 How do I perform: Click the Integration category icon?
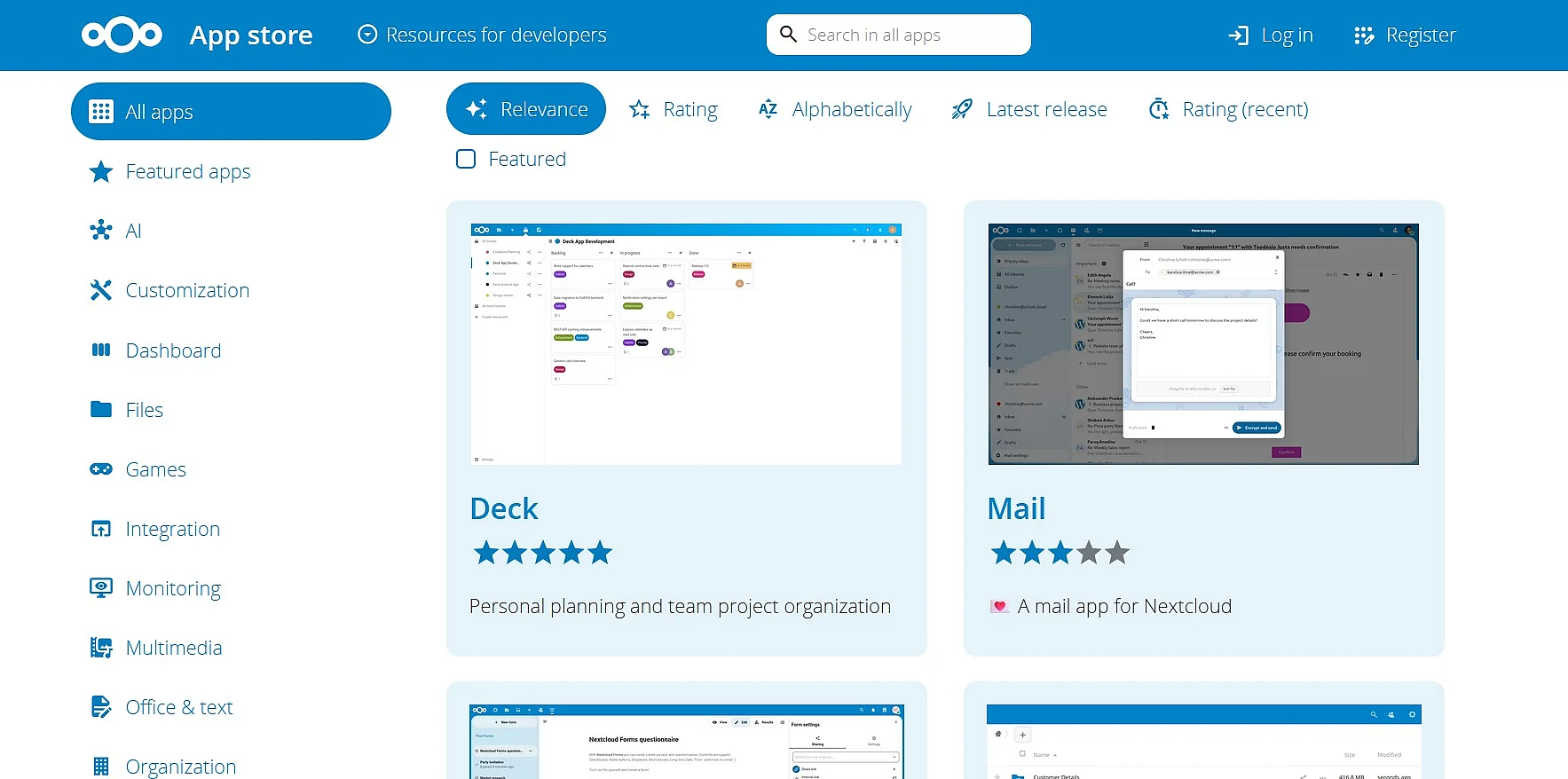[x=101, y=529]
